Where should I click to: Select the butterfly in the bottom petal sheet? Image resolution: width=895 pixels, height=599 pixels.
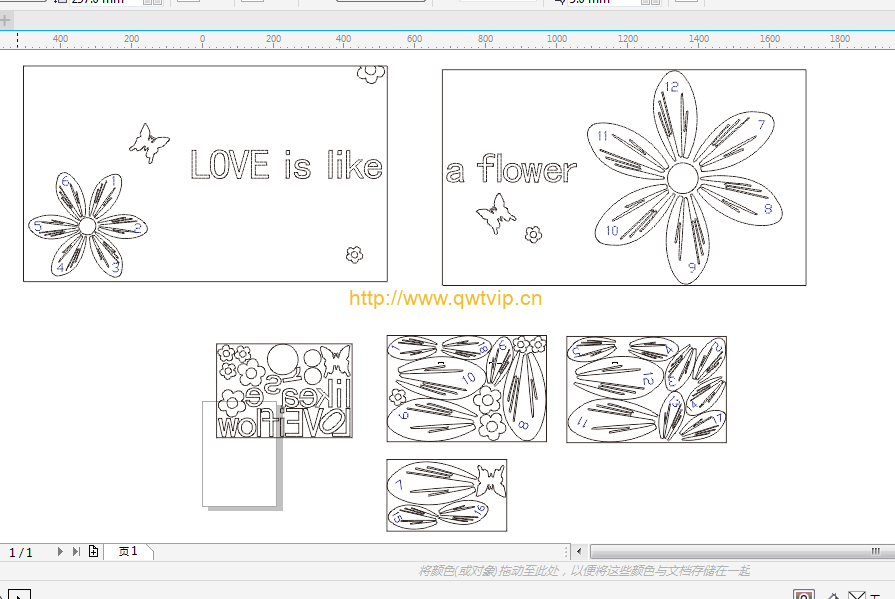tap(491, 481)
